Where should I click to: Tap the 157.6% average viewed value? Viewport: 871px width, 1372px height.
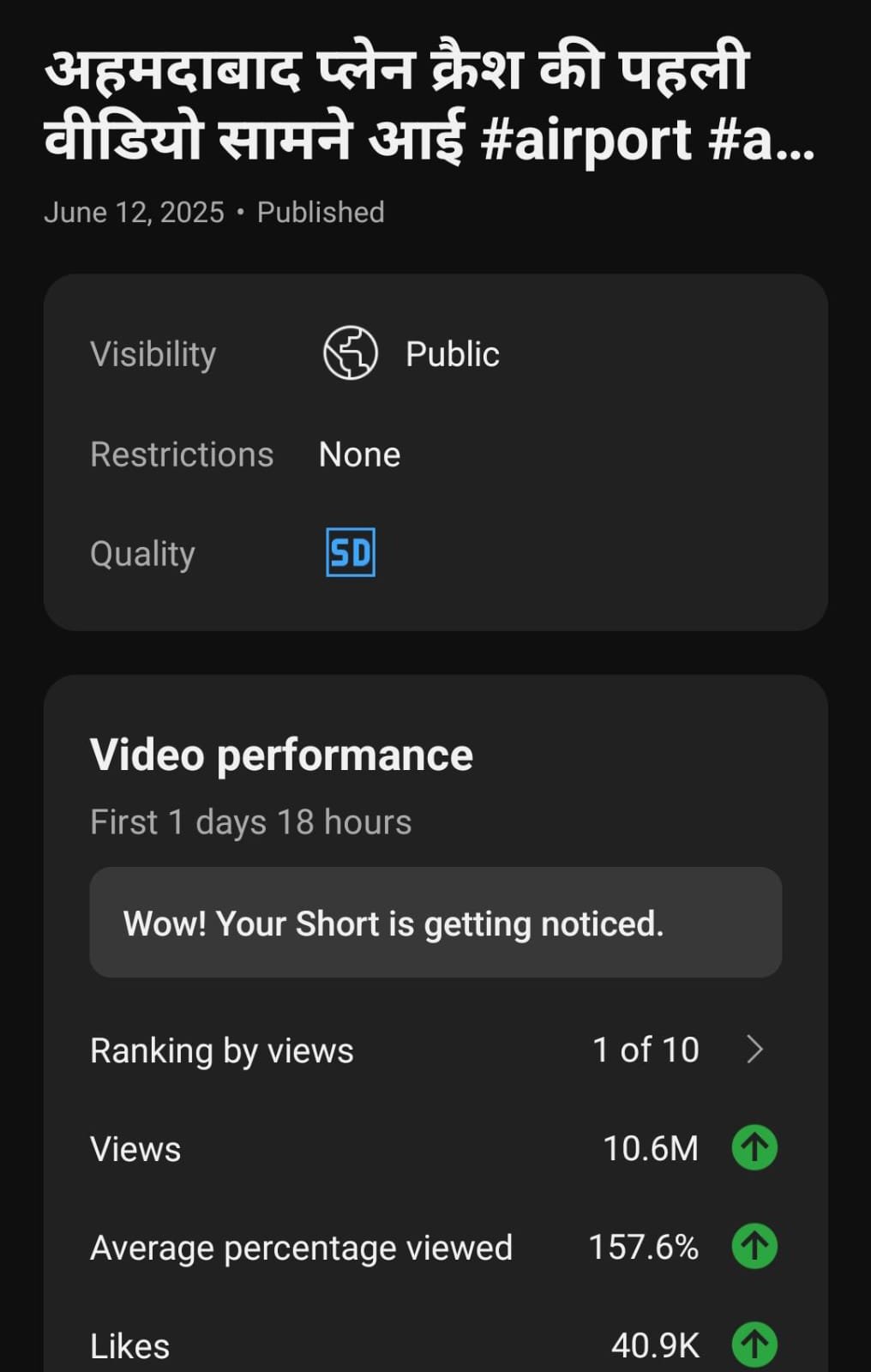(643, 1247)
